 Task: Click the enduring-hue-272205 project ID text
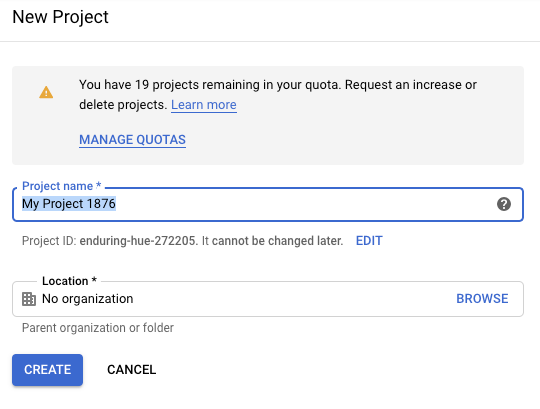tap(138, 241)
